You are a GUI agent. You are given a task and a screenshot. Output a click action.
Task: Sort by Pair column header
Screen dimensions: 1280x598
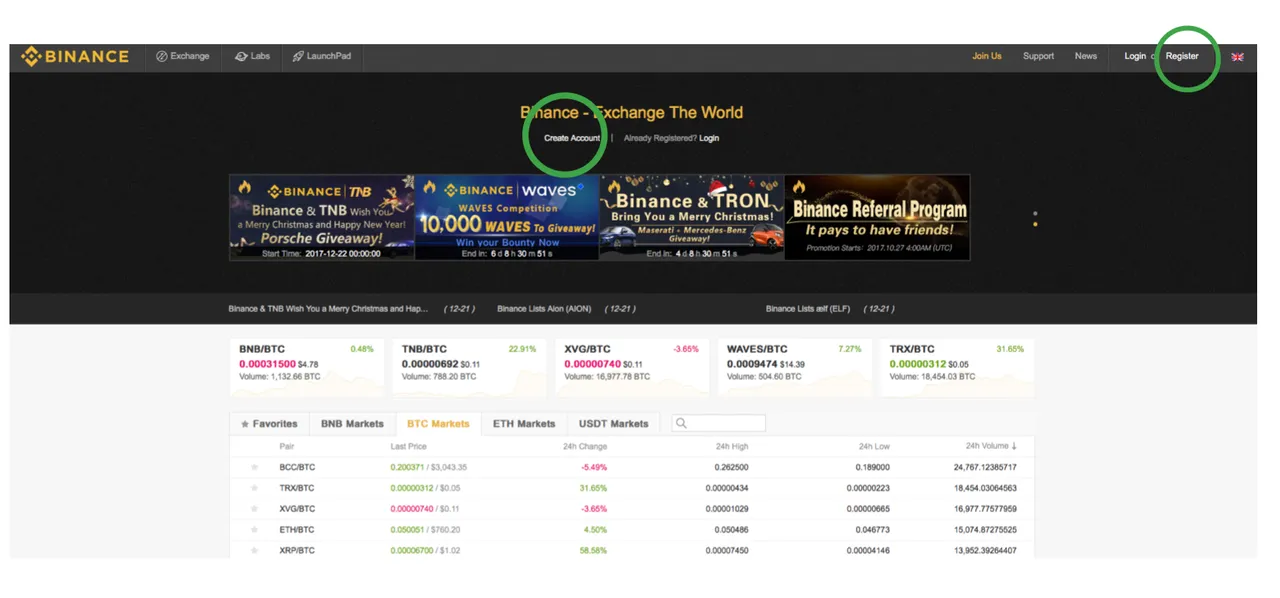coord(287,446)
